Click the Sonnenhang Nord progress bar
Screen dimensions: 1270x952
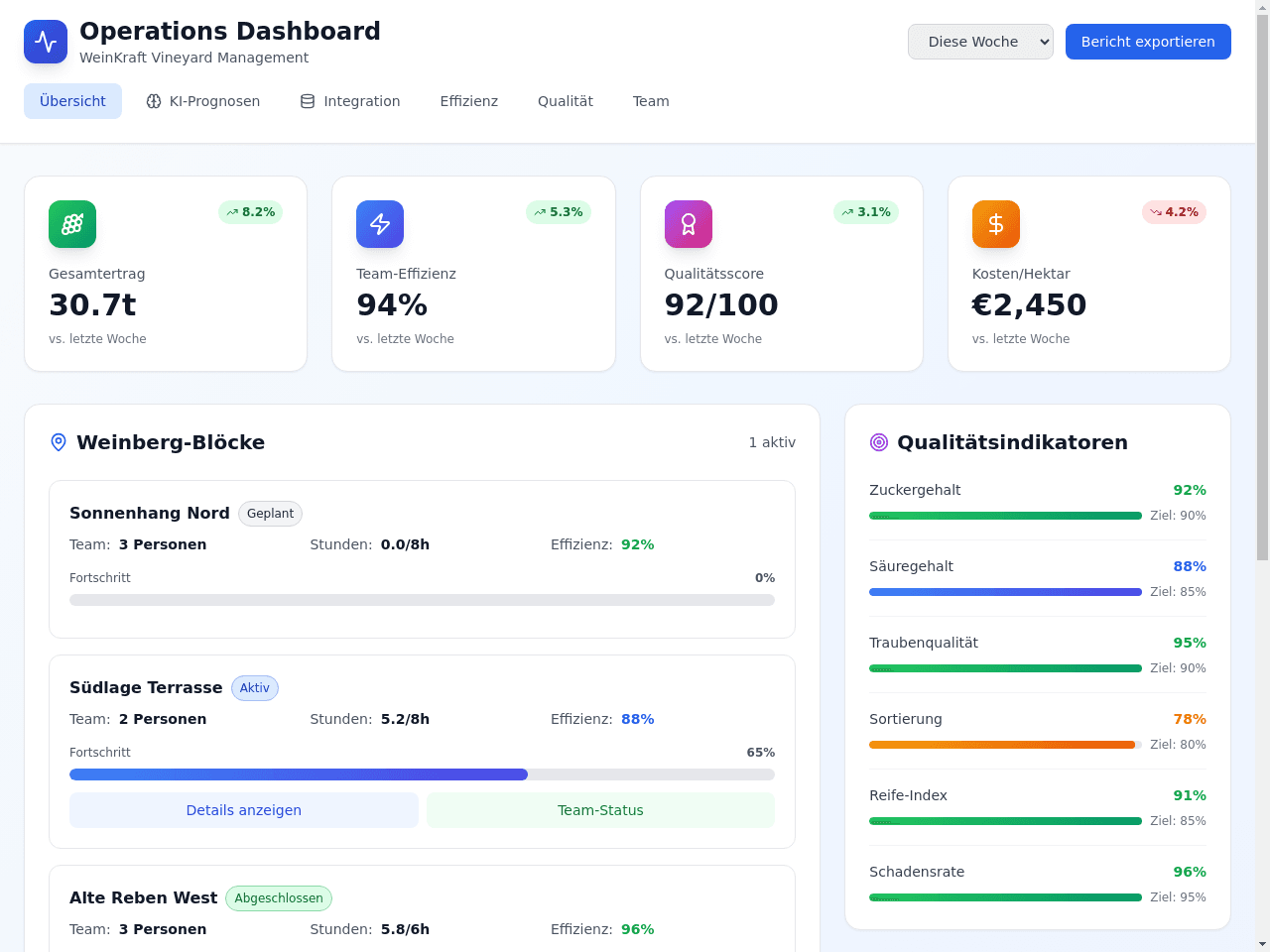click(422, 600)
